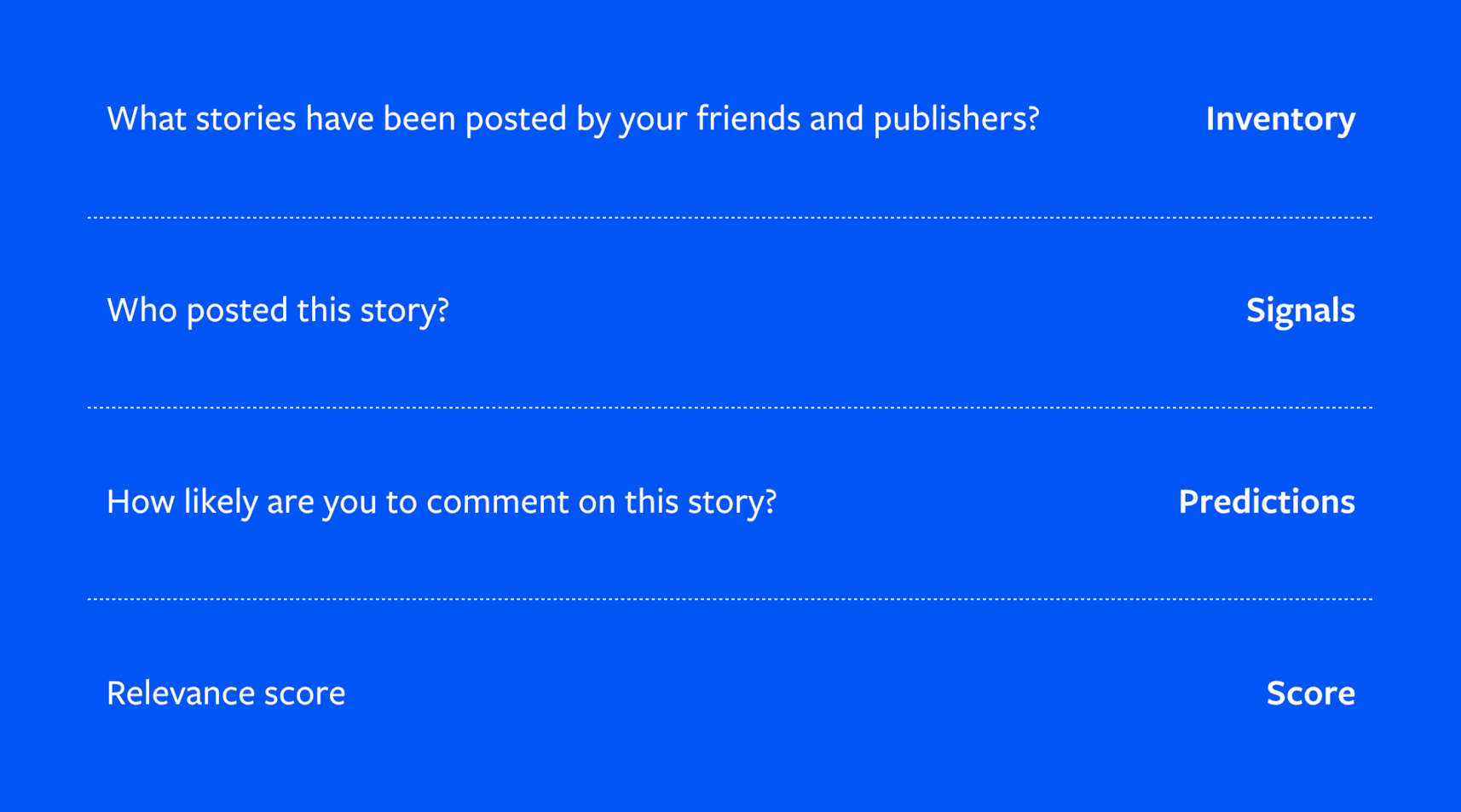Select the 'Relevance score' text
Screen dimensions: 1461x812
pos(226,694)
